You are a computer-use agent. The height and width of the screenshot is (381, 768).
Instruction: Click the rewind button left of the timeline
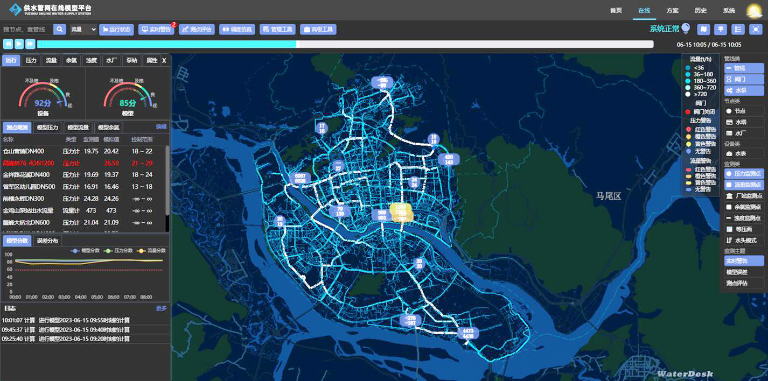(x=8, y=44)
